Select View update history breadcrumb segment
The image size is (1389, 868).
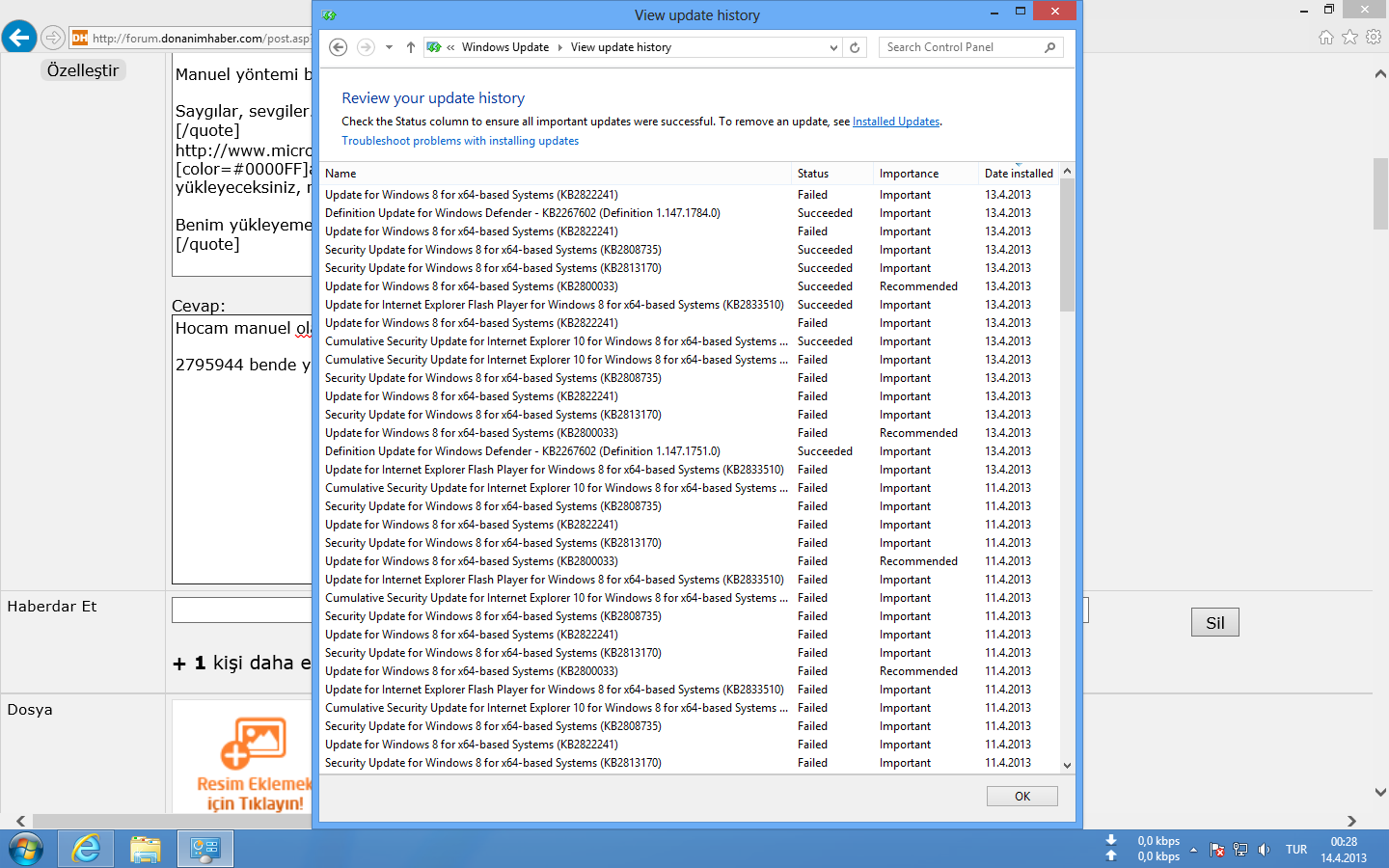[621, 47]
